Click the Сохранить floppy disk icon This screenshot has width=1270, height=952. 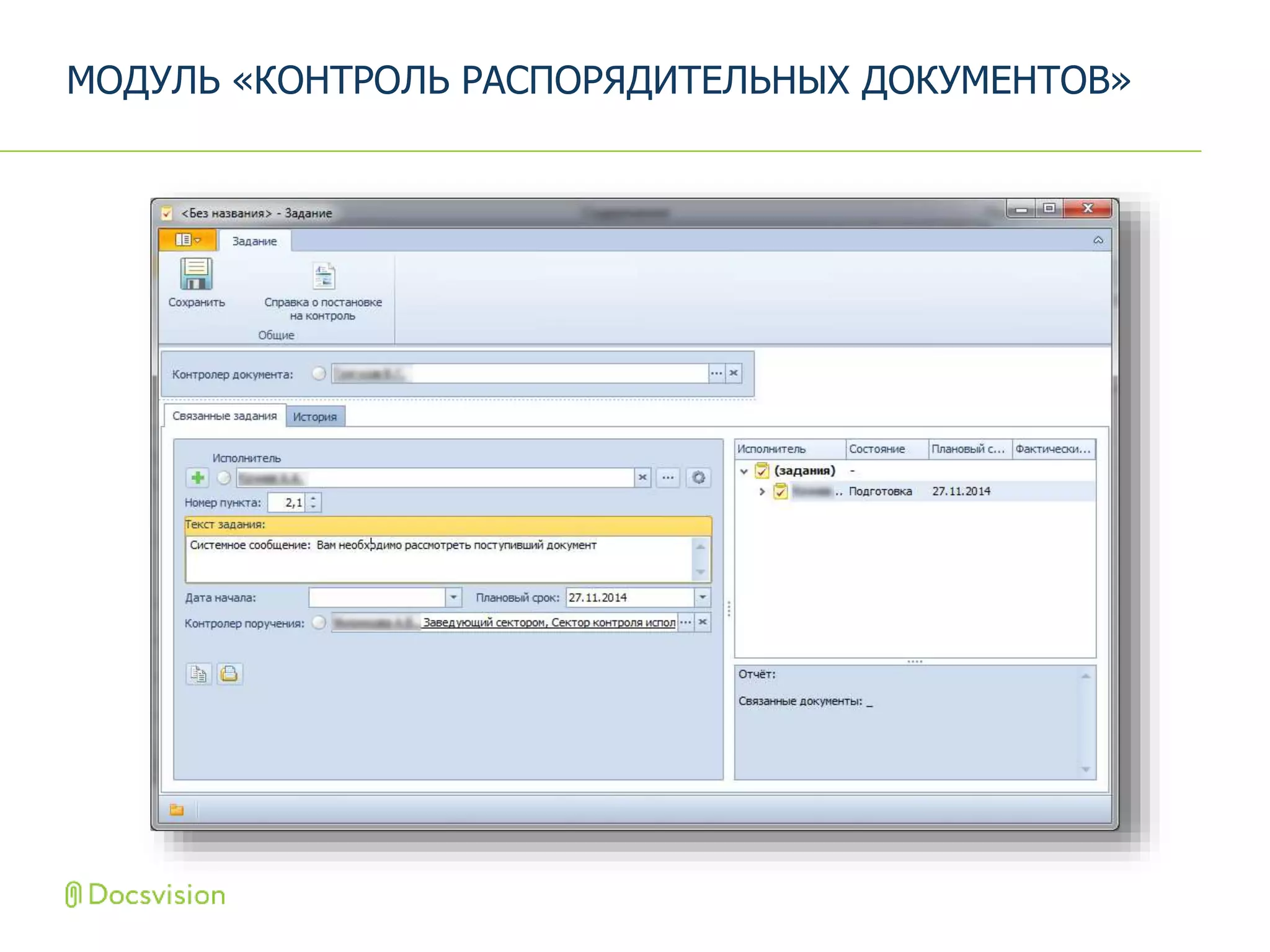tap(196, 273)
